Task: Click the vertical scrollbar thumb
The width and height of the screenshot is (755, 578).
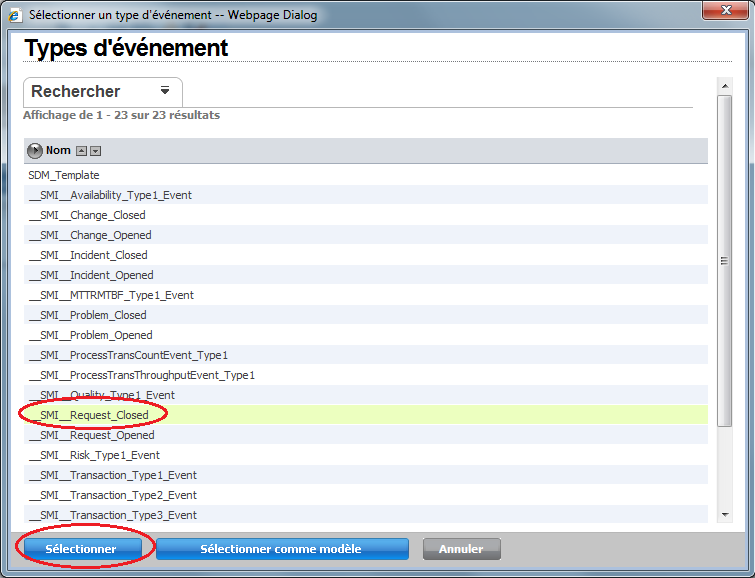Action: pos(724,261)
